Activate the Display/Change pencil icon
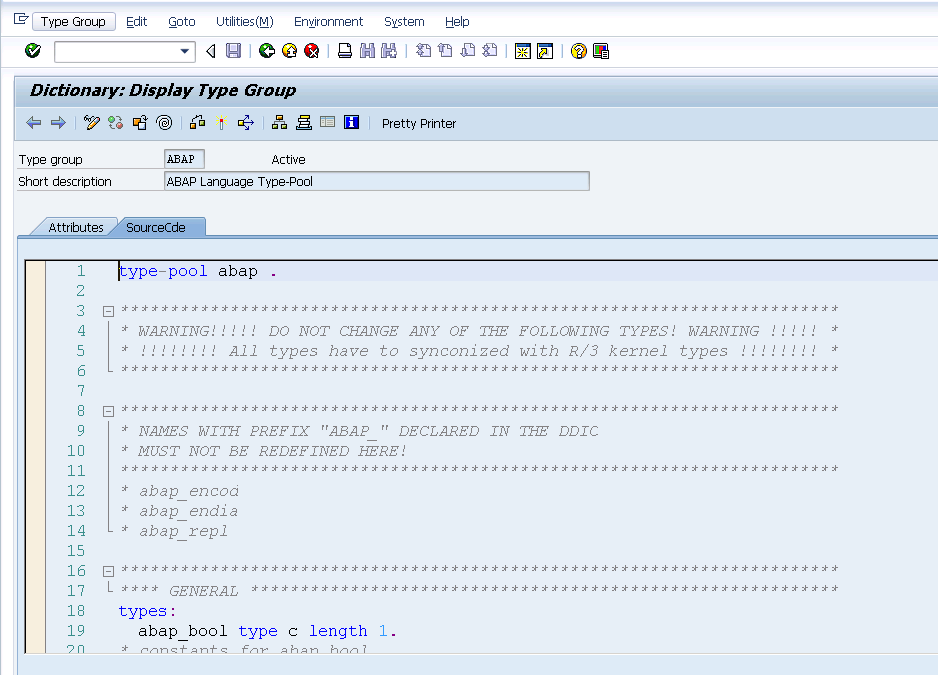Viewport: 938px width, 675px height. (91, 122)
